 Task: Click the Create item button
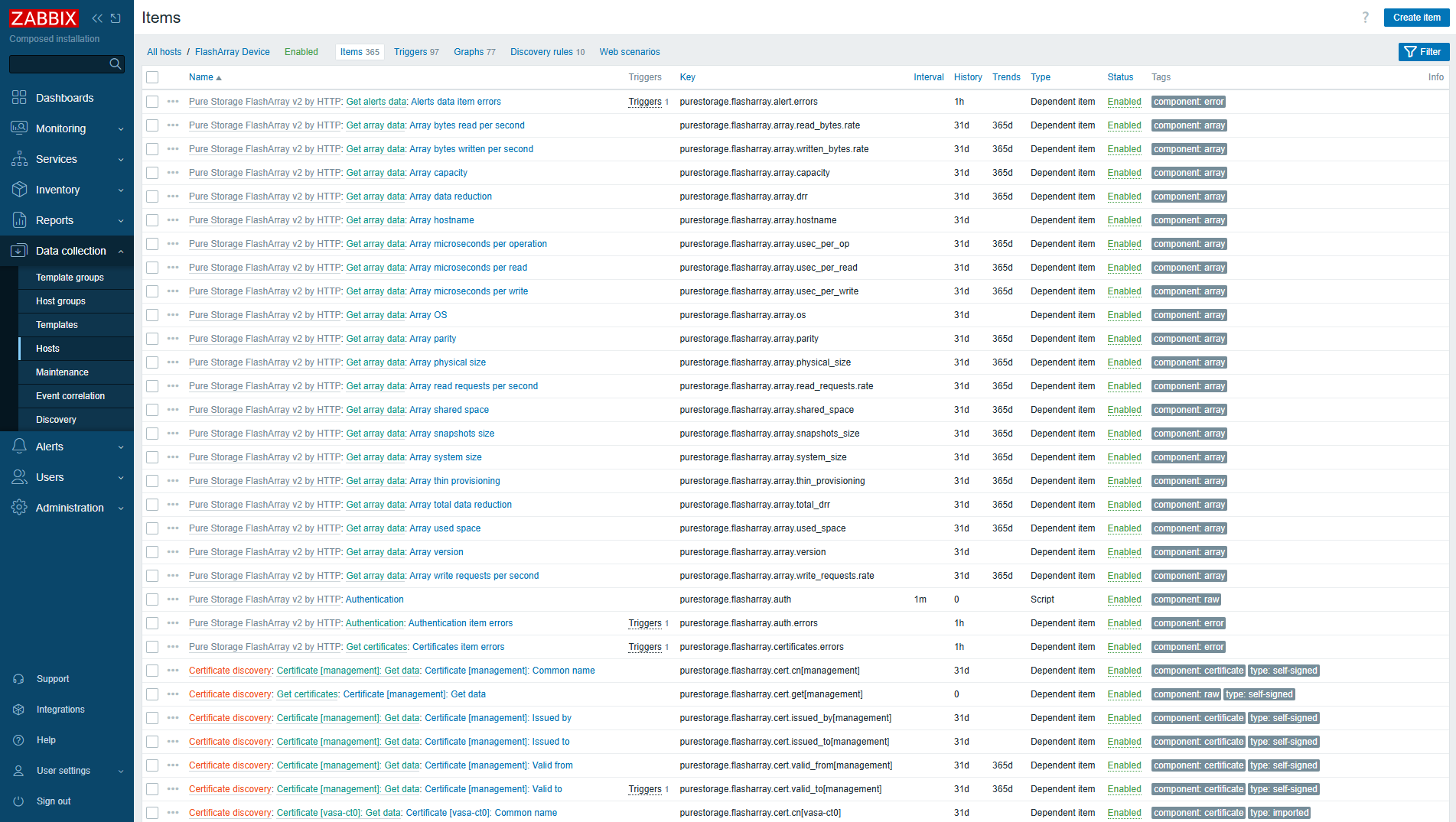1416,18
